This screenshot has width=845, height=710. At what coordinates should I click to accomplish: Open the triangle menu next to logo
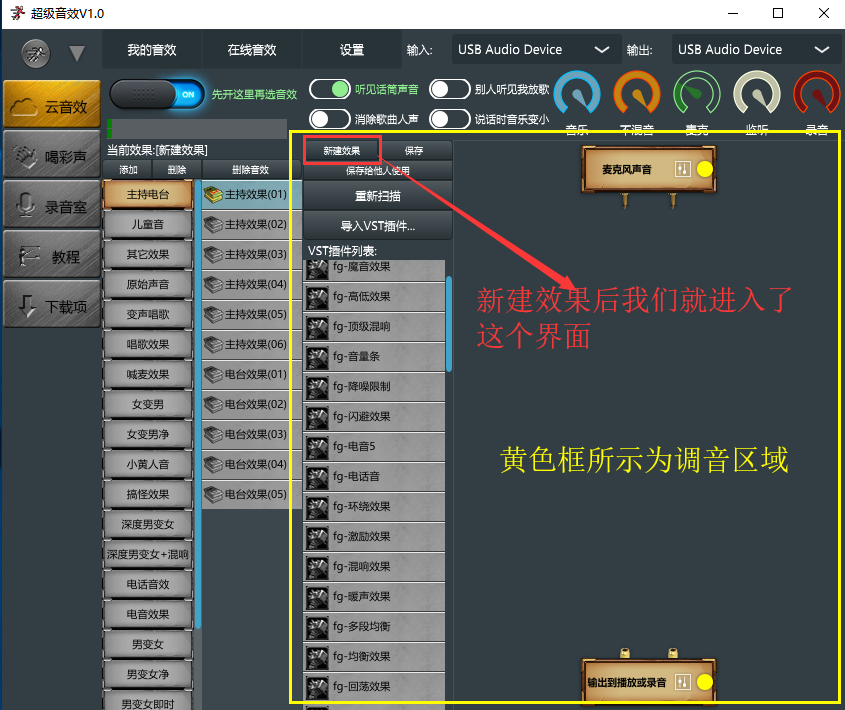coord(77,53)
